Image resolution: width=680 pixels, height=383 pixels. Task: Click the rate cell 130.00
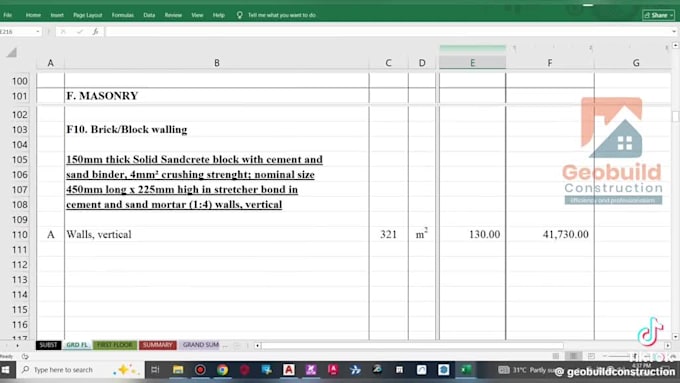(x=472, y=235)
